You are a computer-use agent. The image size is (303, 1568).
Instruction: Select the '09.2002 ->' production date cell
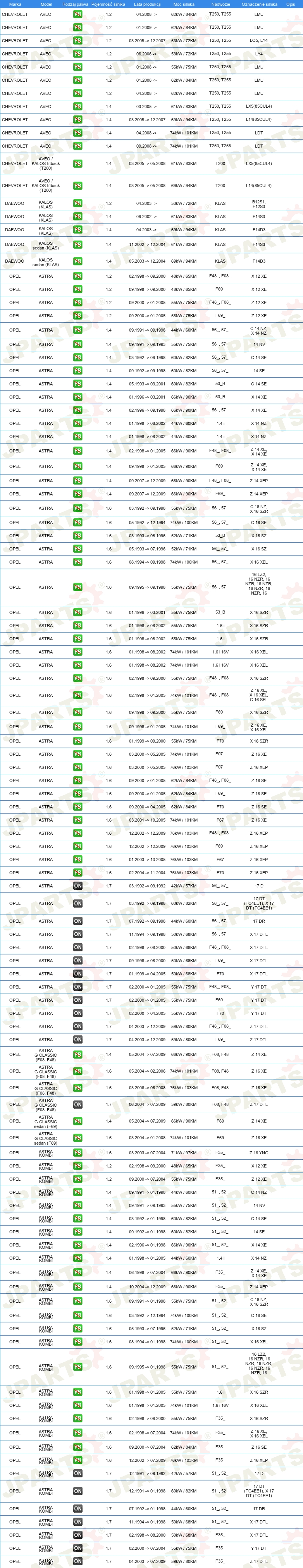tap(146, 217)
